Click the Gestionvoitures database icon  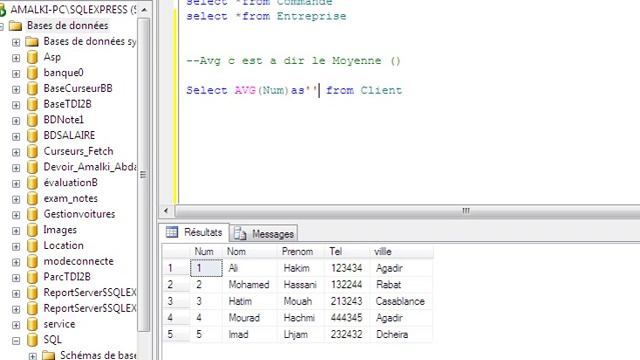click(32, 214)
